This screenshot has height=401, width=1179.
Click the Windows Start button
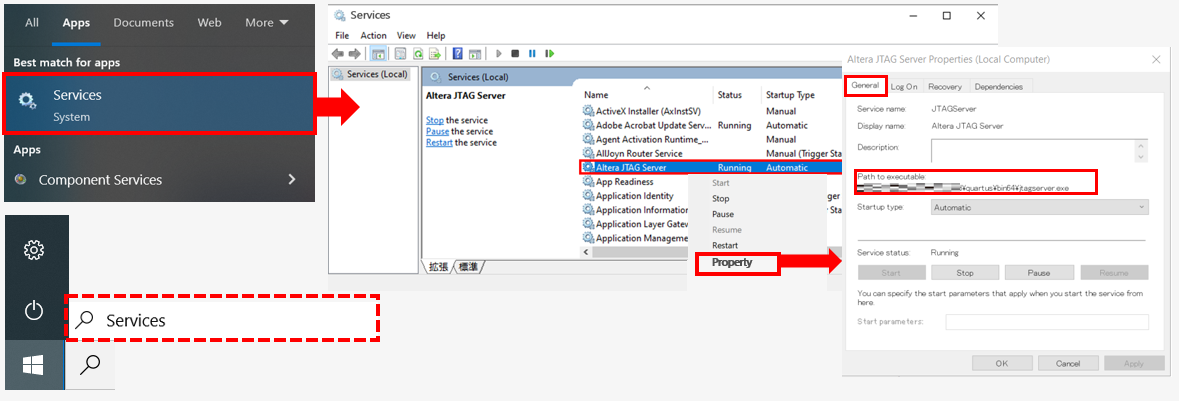pyautogui.click(x=34, y=367)
